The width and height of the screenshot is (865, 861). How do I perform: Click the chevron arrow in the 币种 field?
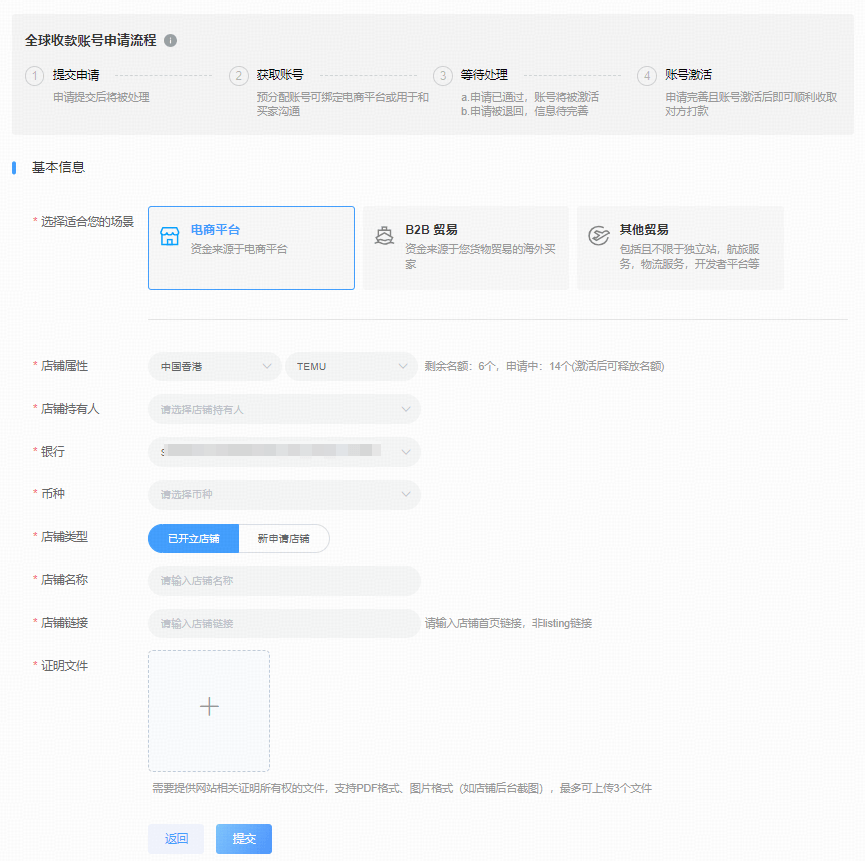pos(406,494)
